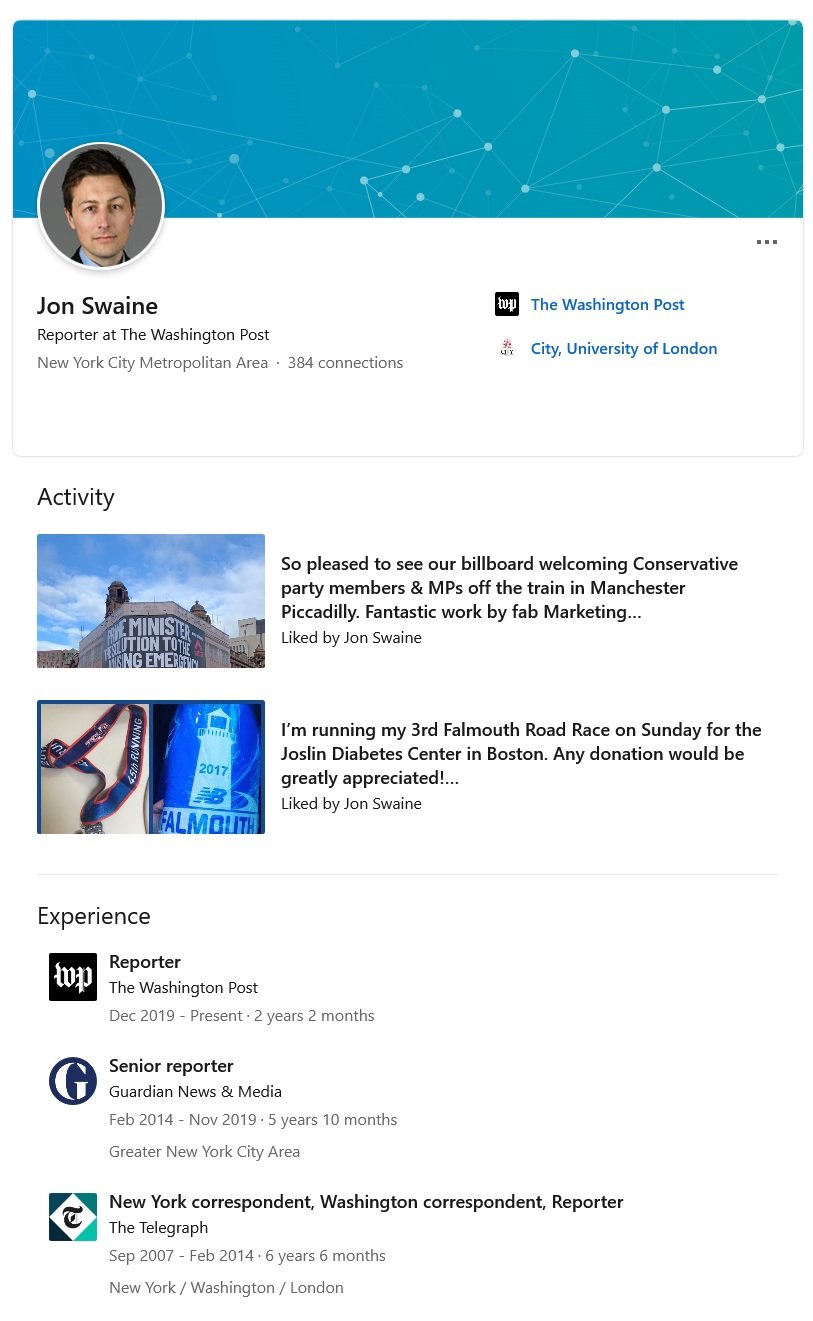Screen dimensions: 813x1321
Task: Open the three-dots more options menu
Action: coord(767,242)
